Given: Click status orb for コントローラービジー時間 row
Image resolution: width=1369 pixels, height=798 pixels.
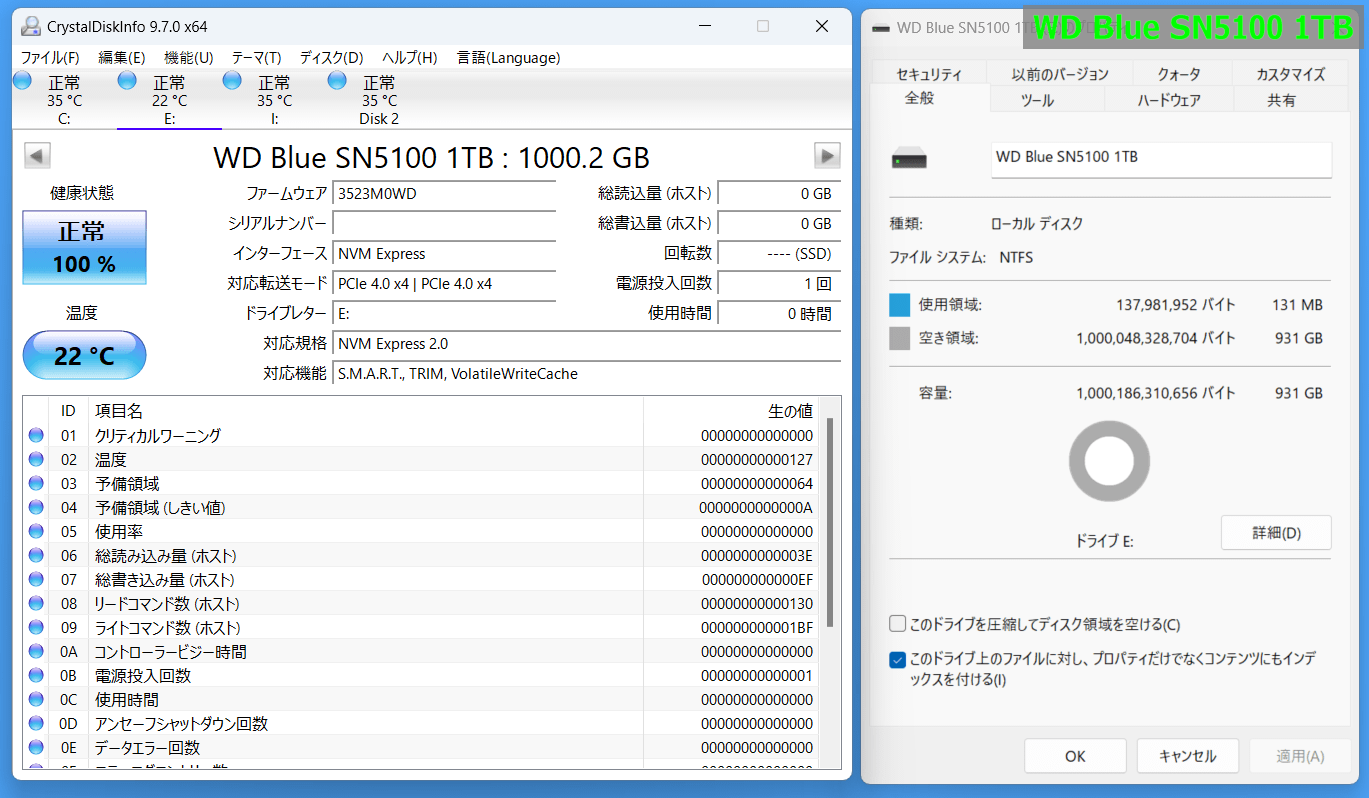Looking at the screenshot, I should pos(37,652).
